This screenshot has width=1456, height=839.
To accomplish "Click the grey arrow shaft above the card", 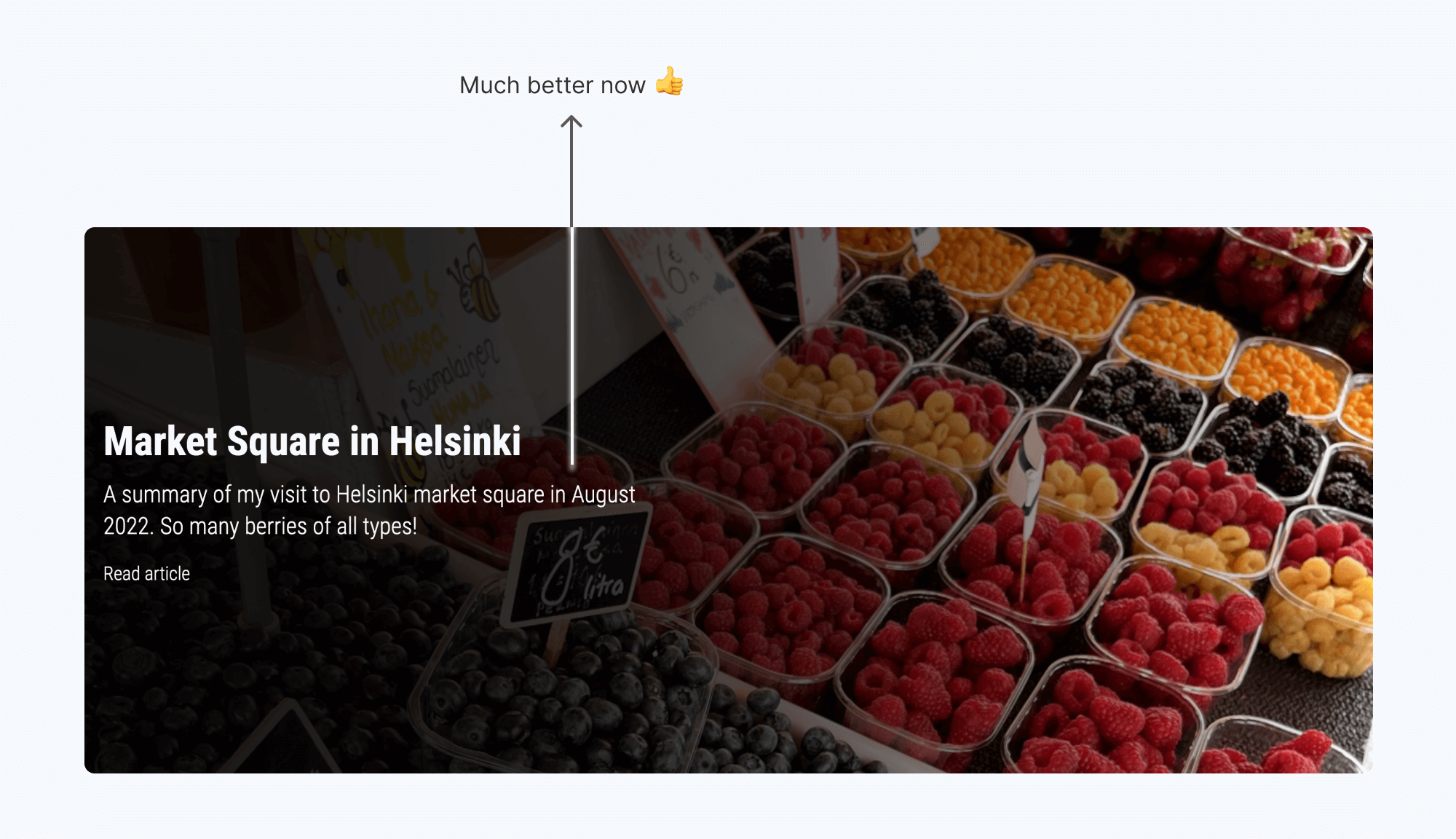I will [x=571, y=175].
